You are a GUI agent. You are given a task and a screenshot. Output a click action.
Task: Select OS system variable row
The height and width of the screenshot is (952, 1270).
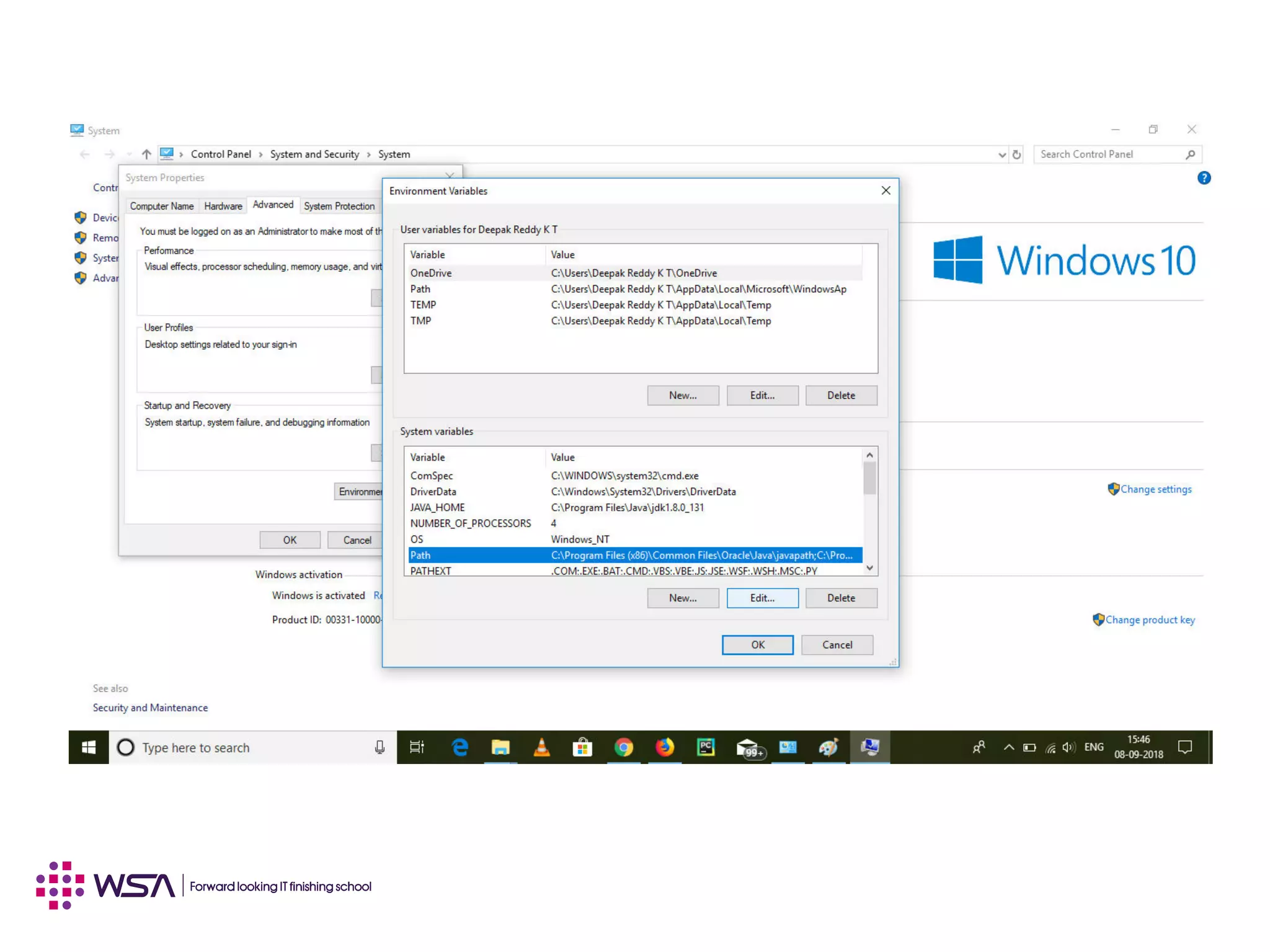tap(635, 540)
